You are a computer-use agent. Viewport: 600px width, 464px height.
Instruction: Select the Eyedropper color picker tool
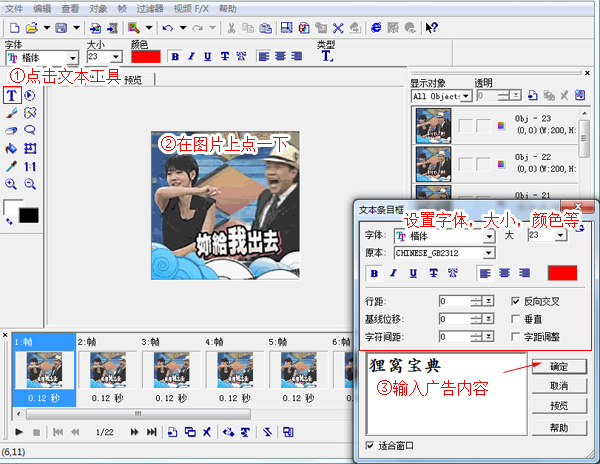pos(11,166)
